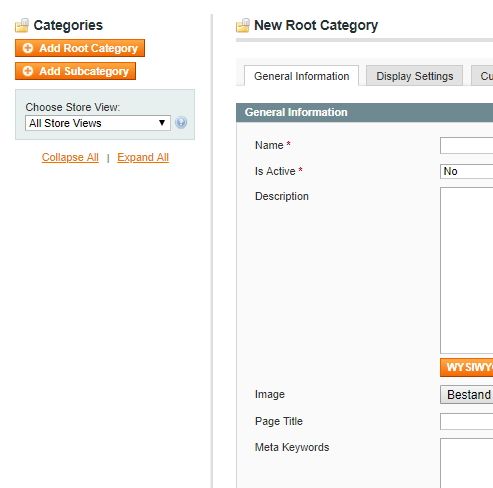Image resolution: width=493 pixels, height=488 pixels.
Task: Click the Page Title input field
Action: tap(467, 421)
